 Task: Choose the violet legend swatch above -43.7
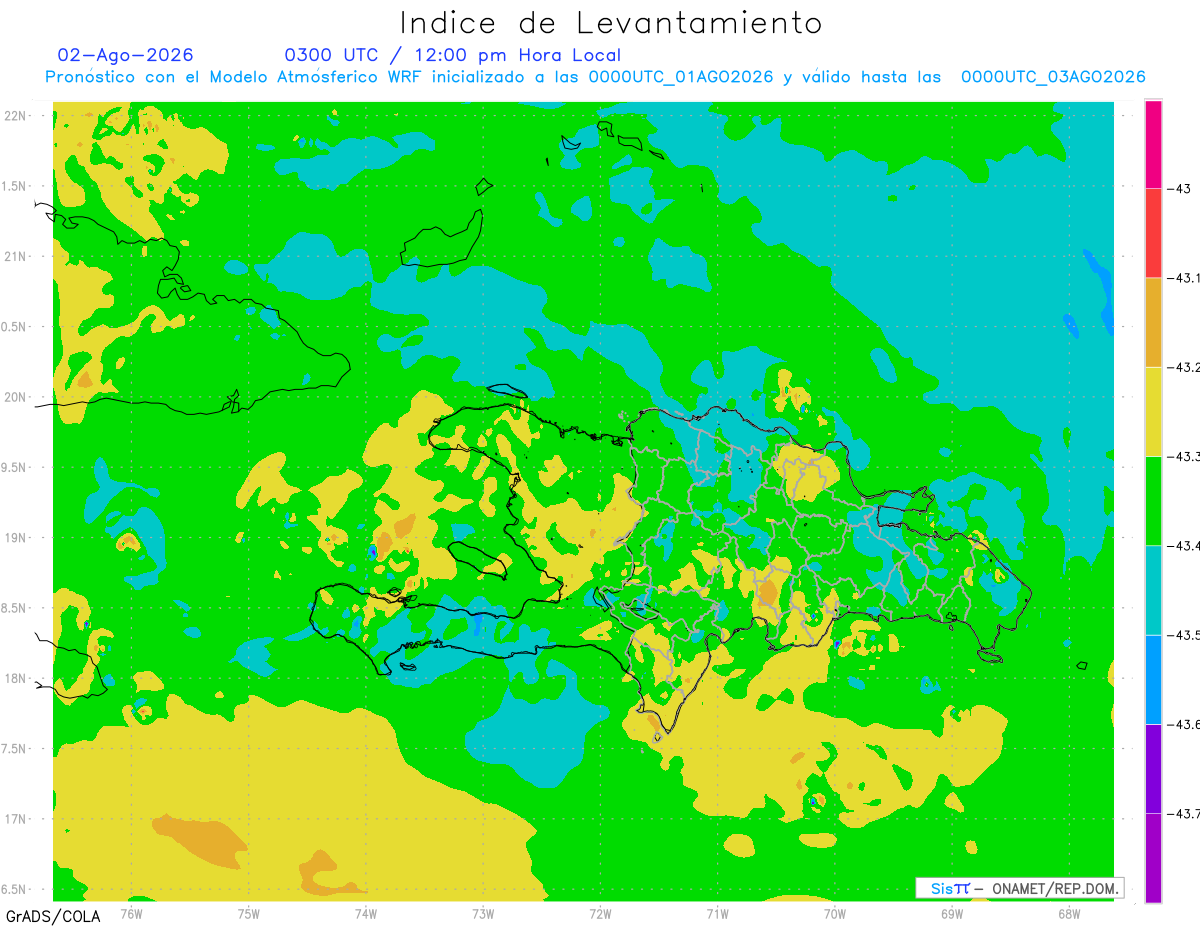1153,768
